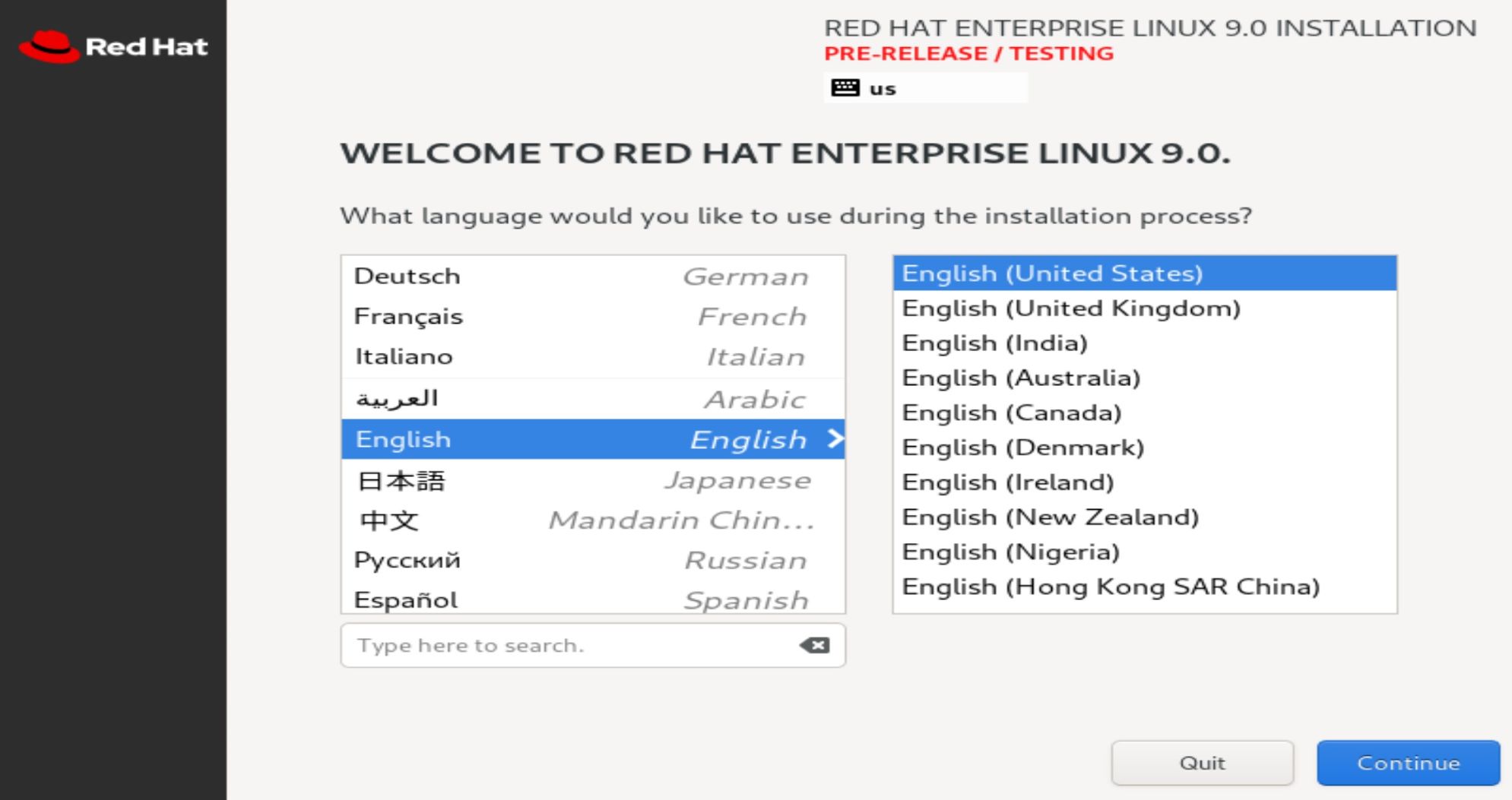Select the Arabic language row
The height and width of the screenshot is (800, 1512).
click(593, 399)
